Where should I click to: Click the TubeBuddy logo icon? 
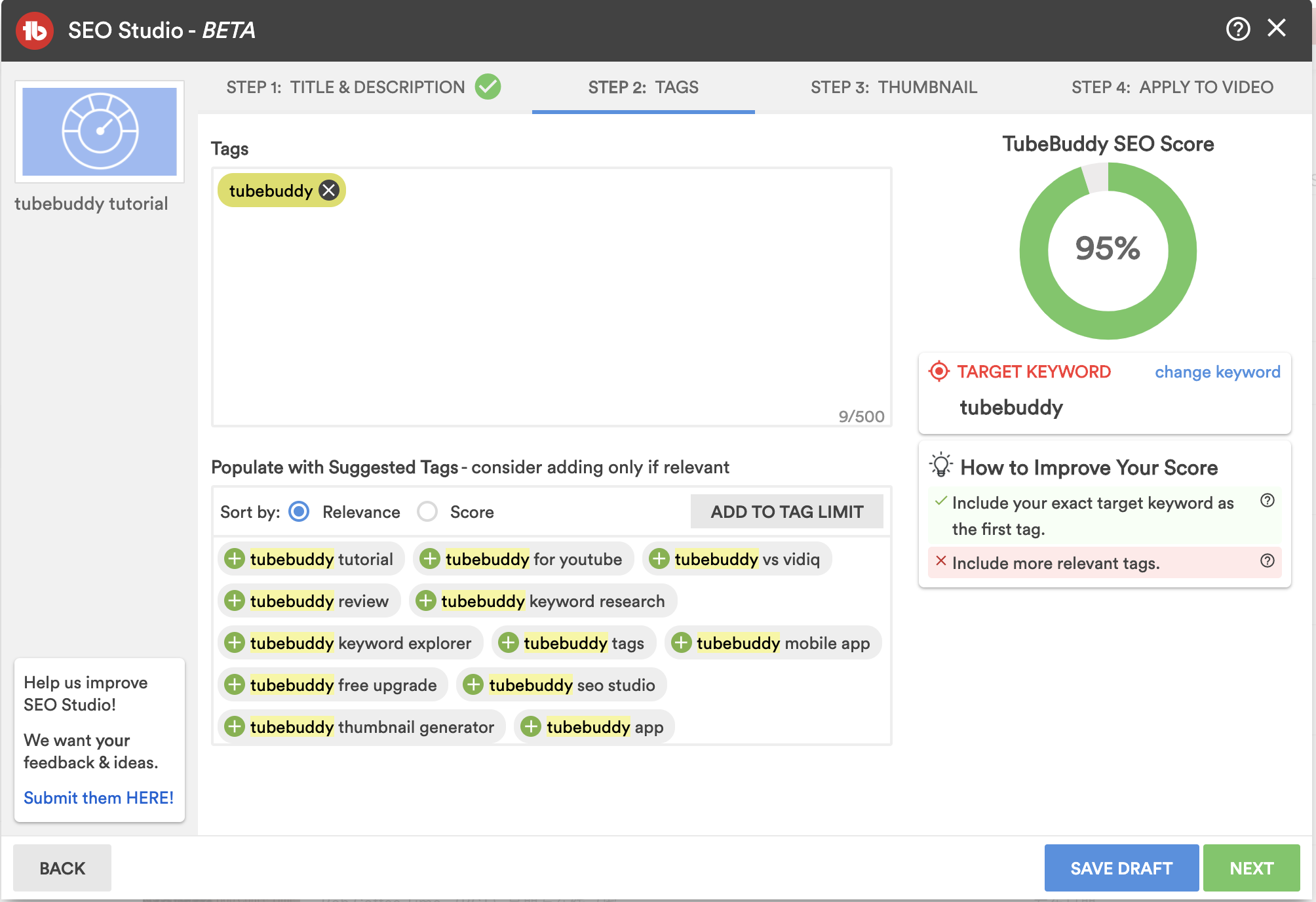click(x=35, y=30)
